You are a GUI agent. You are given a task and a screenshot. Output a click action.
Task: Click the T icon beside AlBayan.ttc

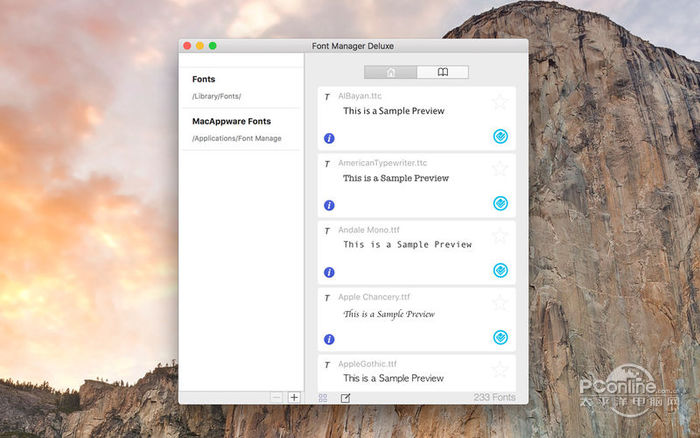[x=327, y=97]
